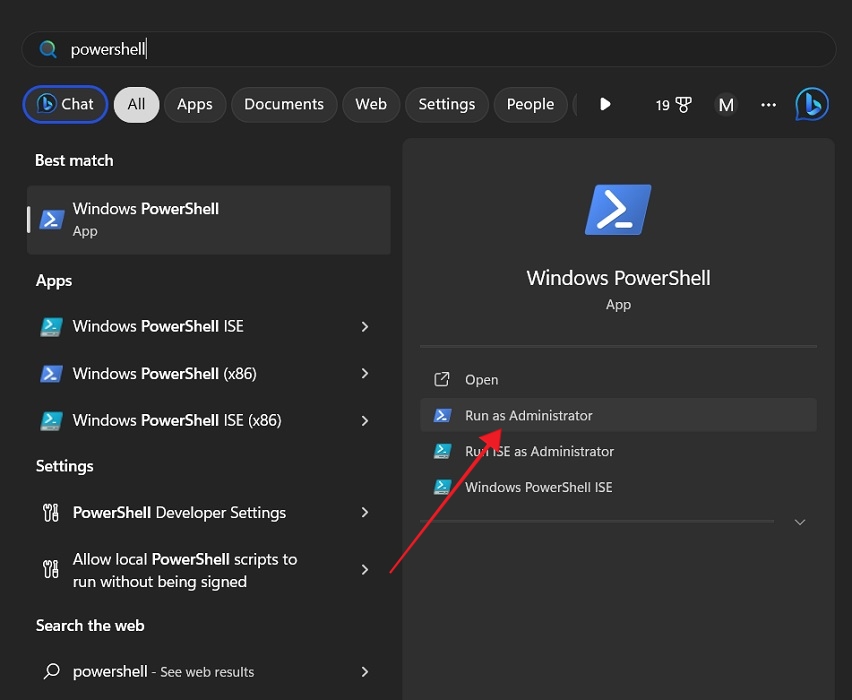852x700 pixels.
Task: Expand more actions with the bottom chevron
Action: 798,521
